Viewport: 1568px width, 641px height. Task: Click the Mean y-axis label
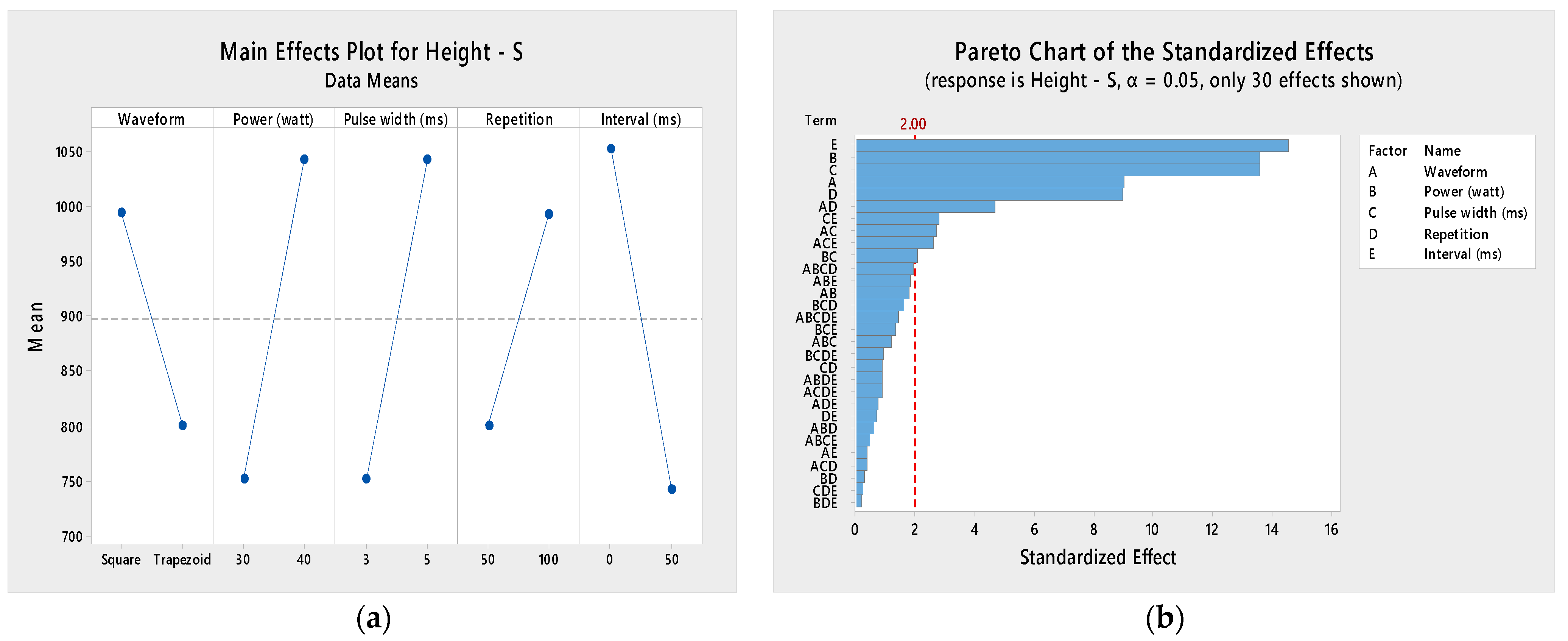click(36, 327)
